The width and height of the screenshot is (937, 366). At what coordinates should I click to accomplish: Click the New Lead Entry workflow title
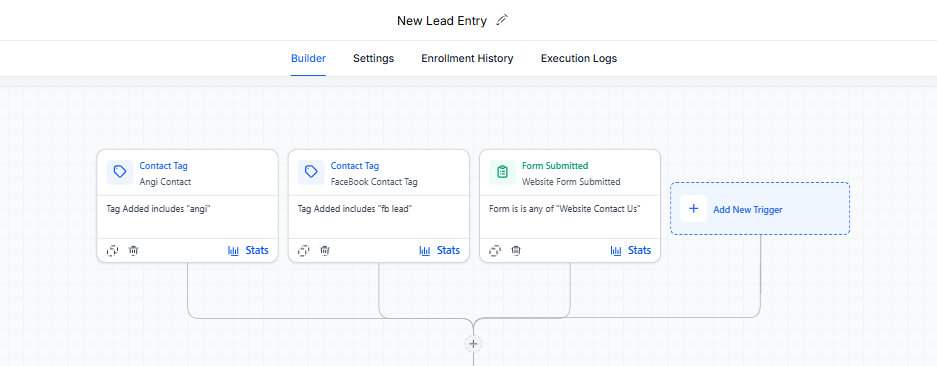(x=442, y=21)
